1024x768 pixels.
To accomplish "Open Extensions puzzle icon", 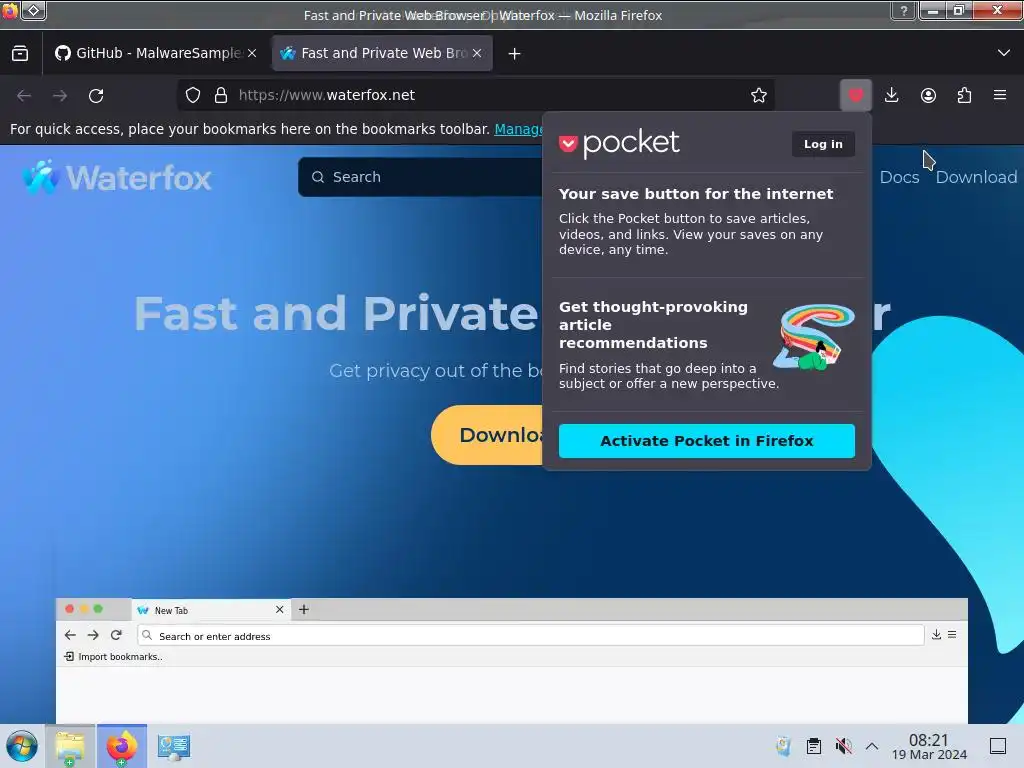I will point(964,95).
